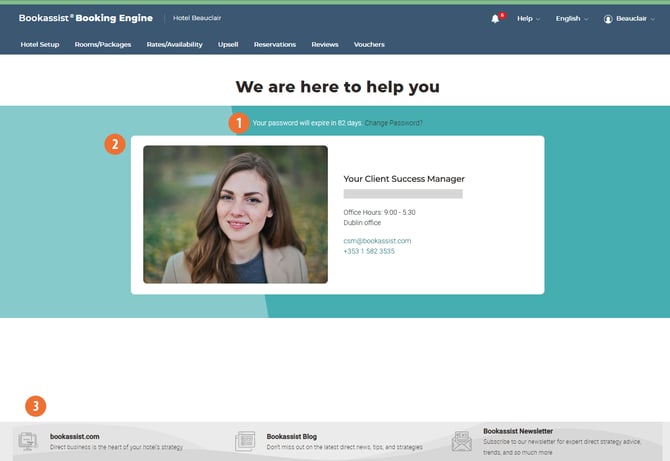Click the notification bell icon
The width and height of the screenshot is (670, 461).
point(495,19)
